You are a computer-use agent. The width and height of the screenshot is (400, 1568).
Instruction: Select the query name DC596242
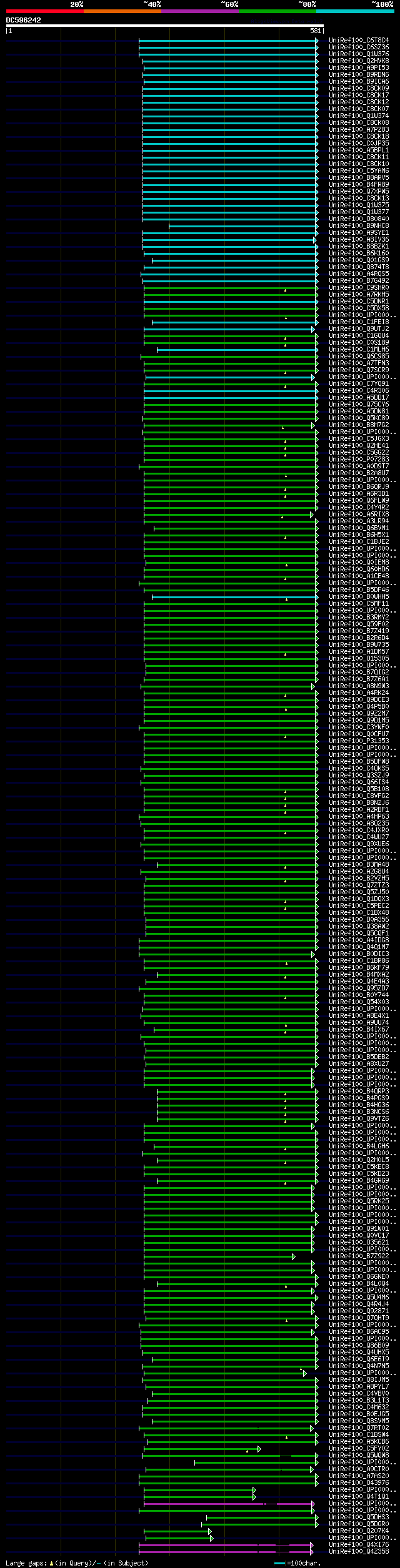(24, 20)
